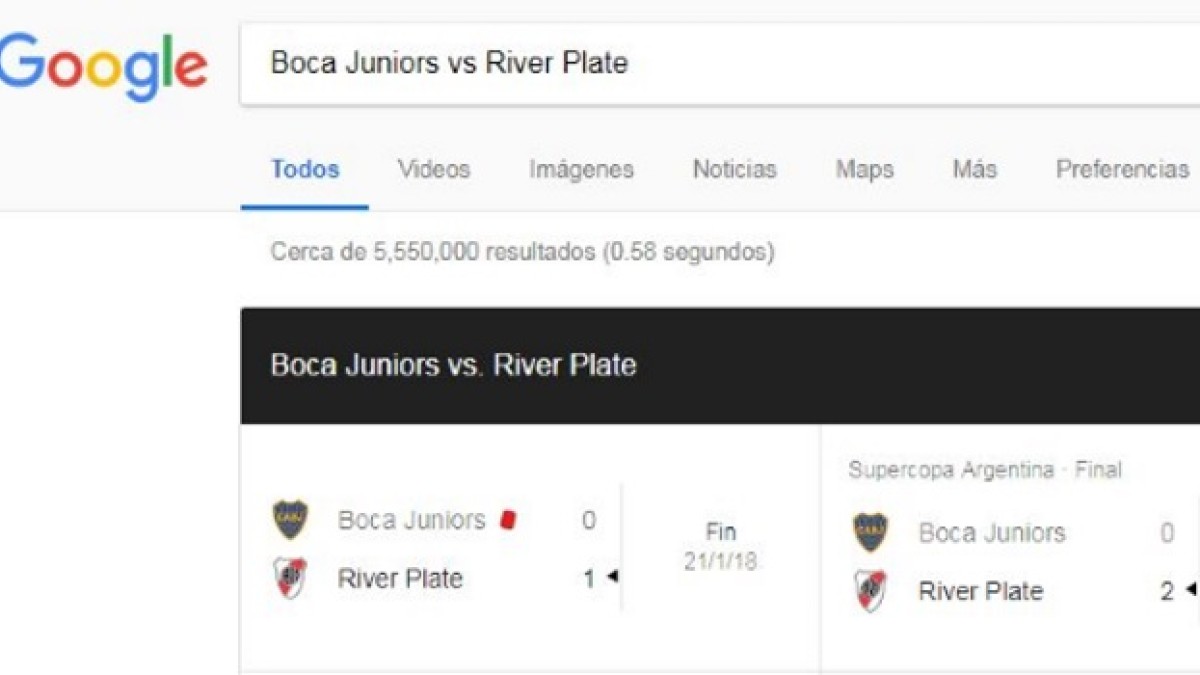1200x675 pixels.
Task: Switch to the Videos tab
Action: [434, 169]
